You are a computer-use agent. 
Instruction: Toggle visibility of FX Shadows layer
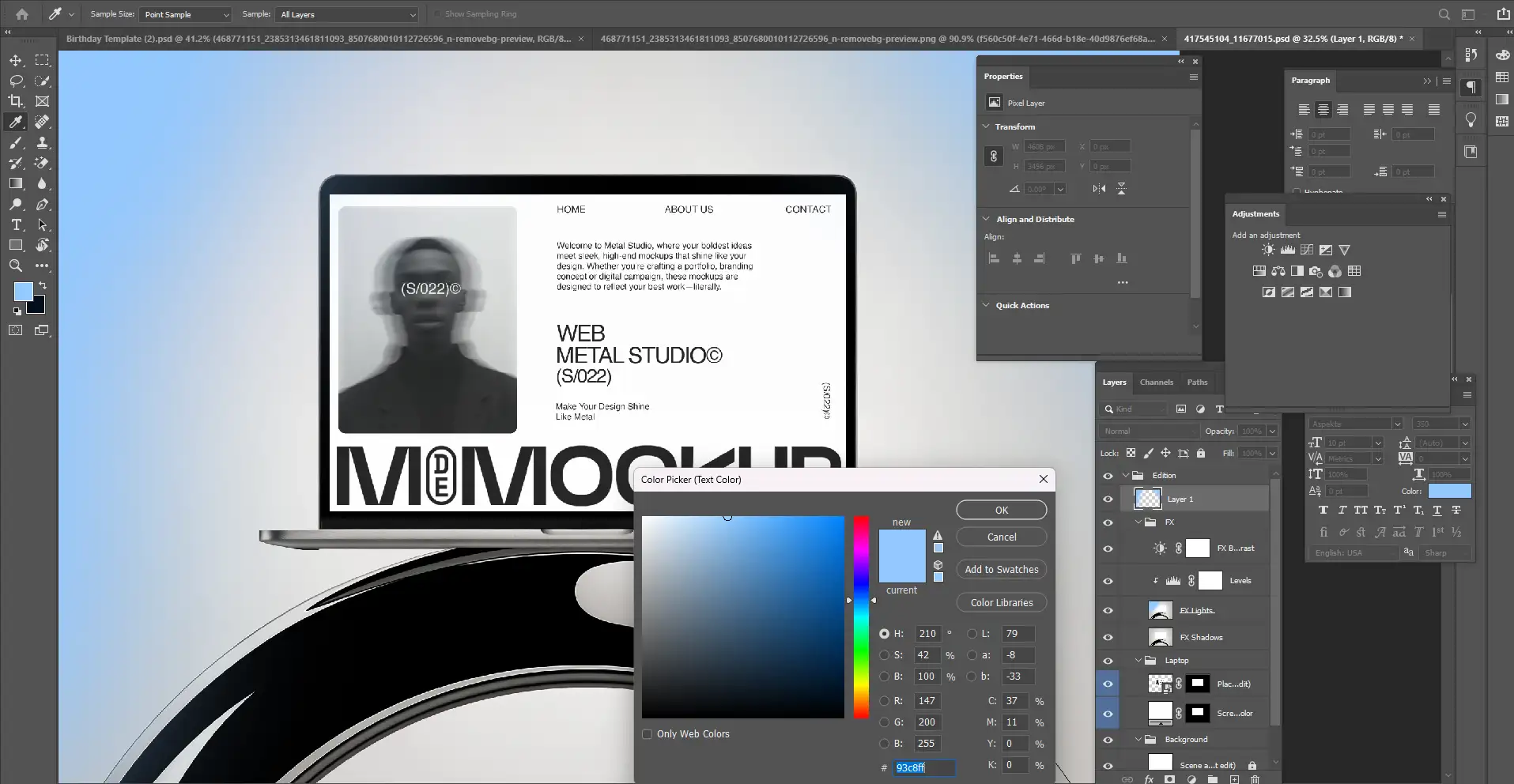point(1108,637)
